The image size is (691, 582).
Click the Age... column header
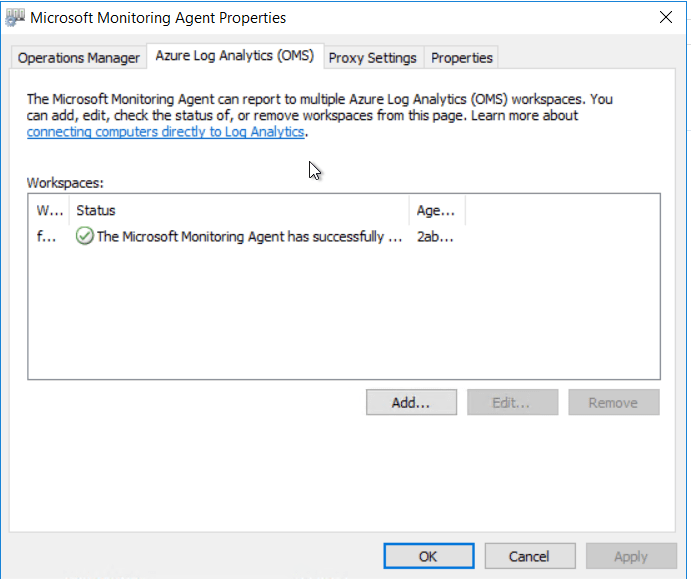[436, 210]
